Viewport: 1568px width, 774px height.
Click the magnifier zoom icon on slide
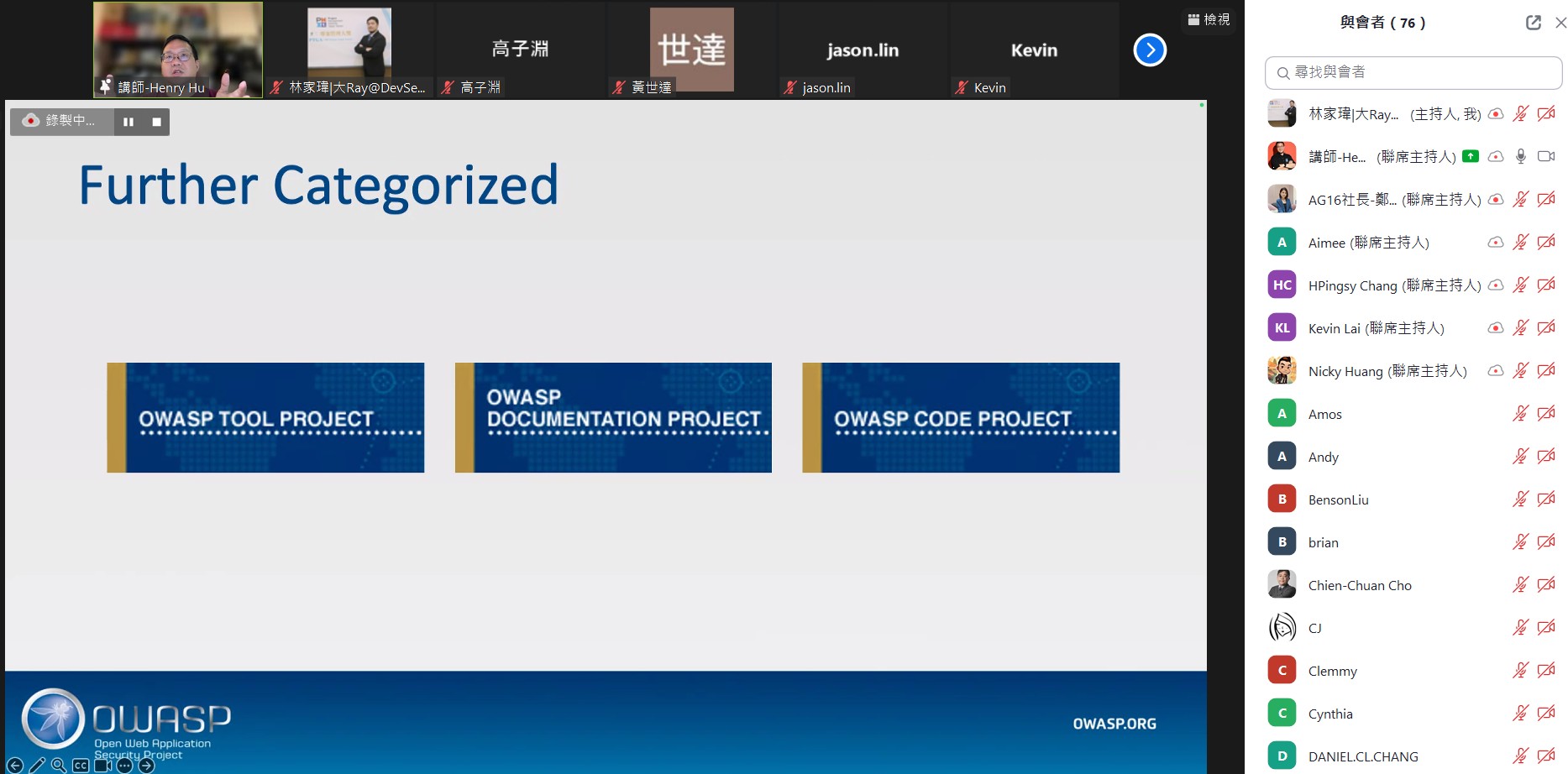[x=59, y=765]
